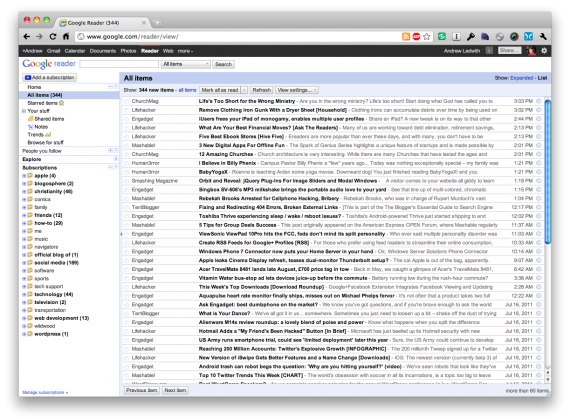Expand the friends folder

(x=24, y=215)
